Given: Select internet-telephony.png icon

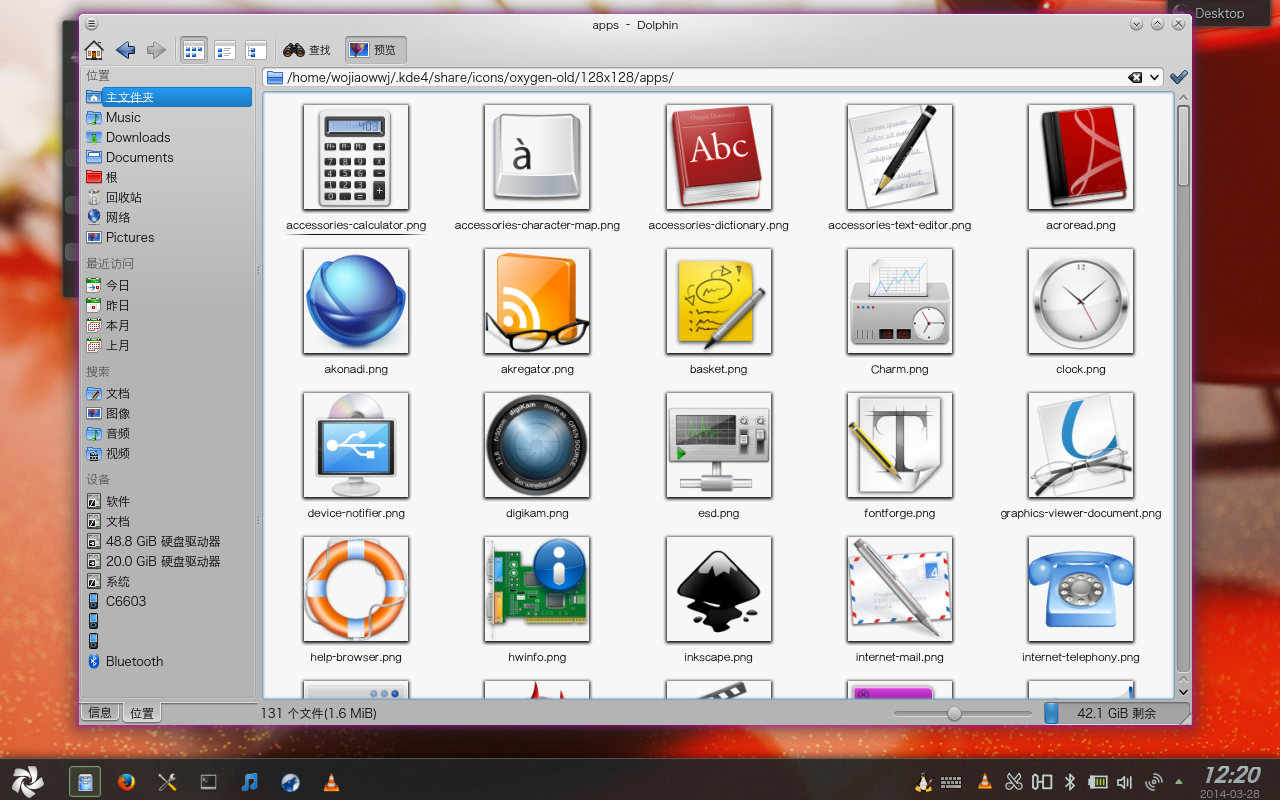Looking at the screenshot, I should click(1081, 589).
